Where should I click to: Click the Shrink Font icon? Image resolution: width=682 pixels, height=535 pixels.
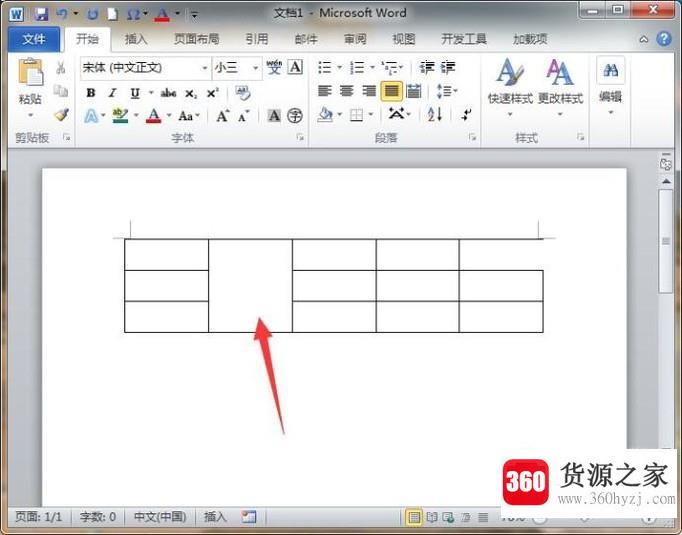pyautogui.click(x=244, y=116)
